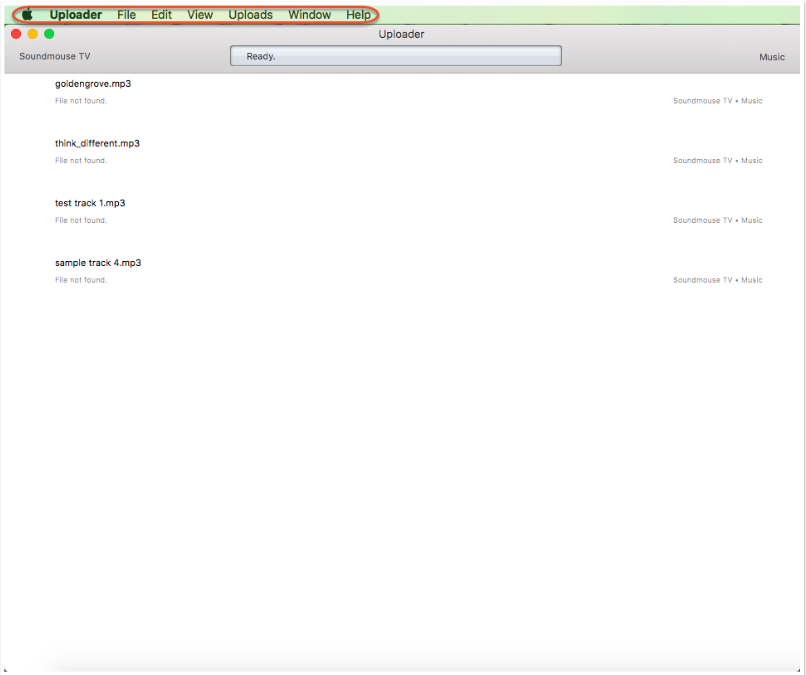Click File not found under goldengrove.mp3
806x675 pixels.
coord(81,101)
